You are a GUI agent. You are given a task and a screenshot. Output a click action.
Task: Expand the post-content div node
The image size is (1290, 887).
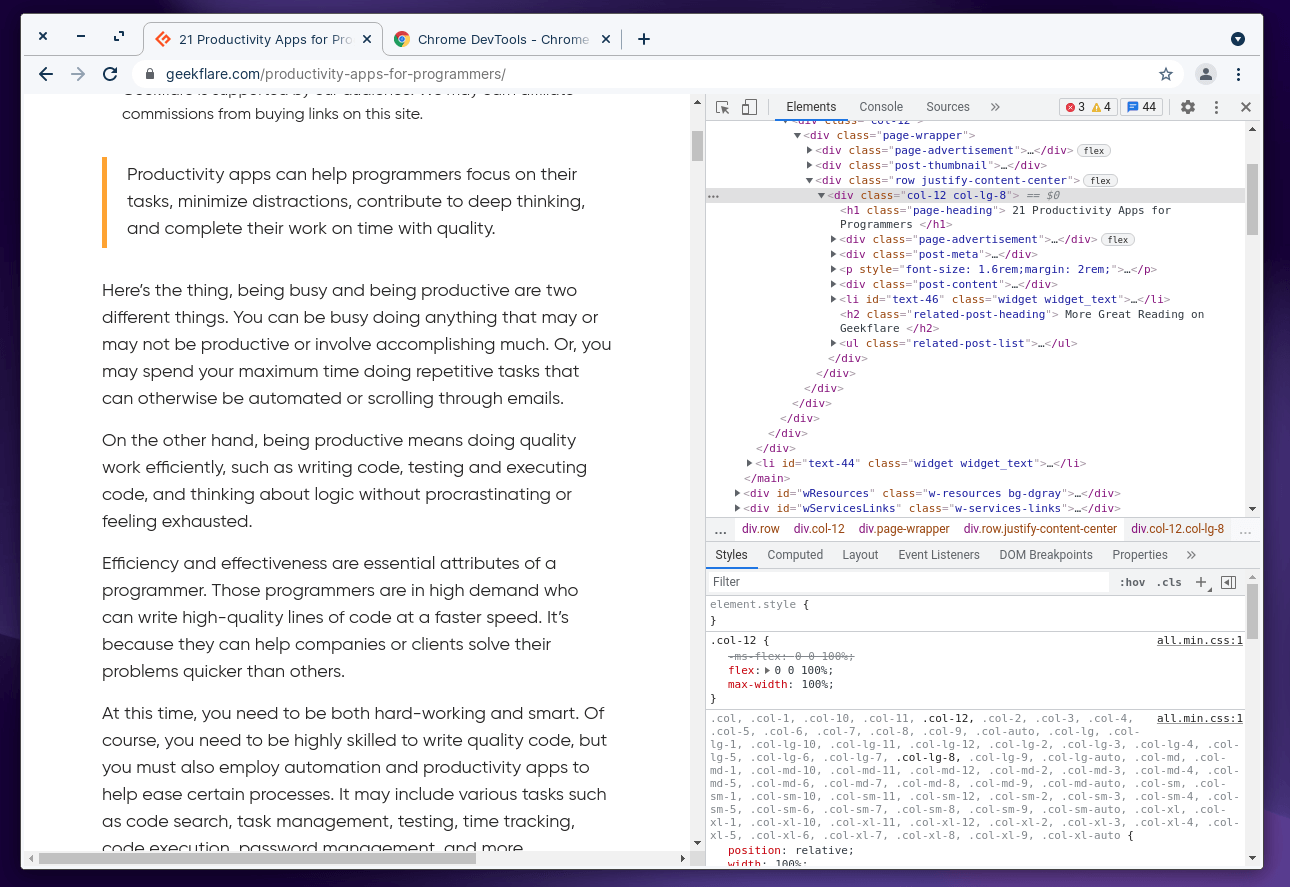(x=834, y=284)
